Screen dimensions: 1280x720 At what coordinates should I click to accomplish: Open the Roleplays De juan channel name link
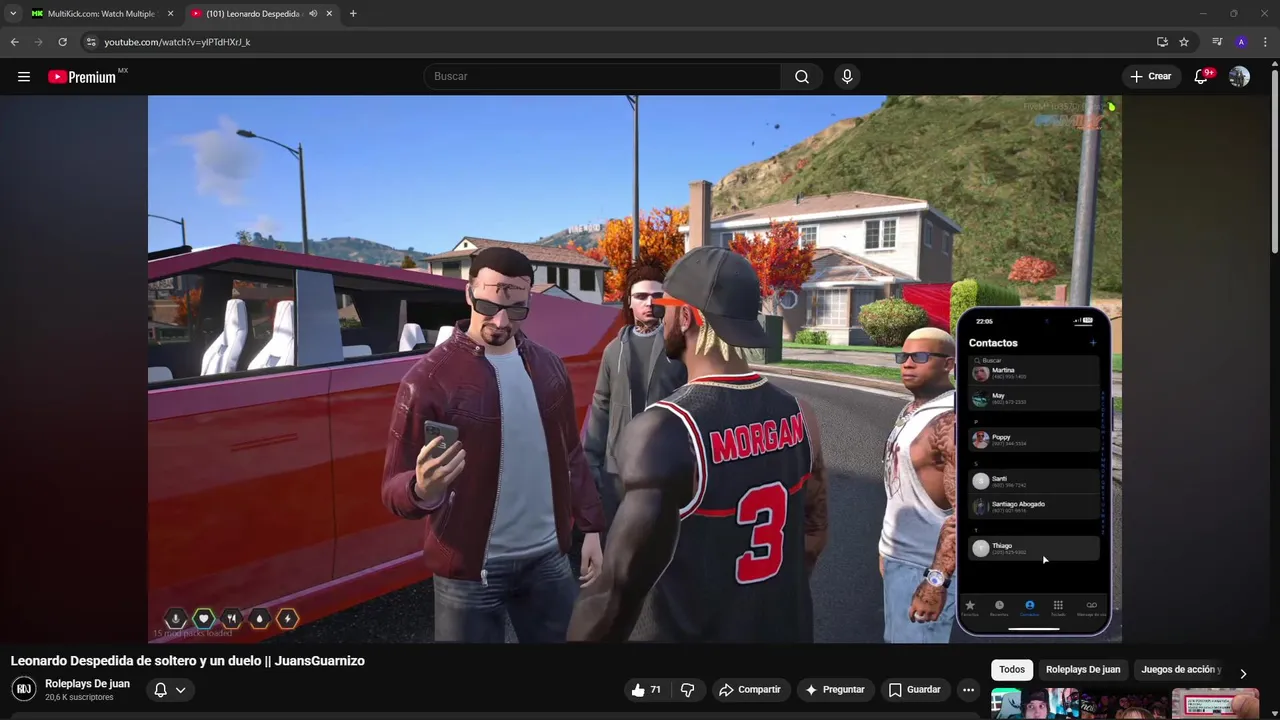coord(87,684)
